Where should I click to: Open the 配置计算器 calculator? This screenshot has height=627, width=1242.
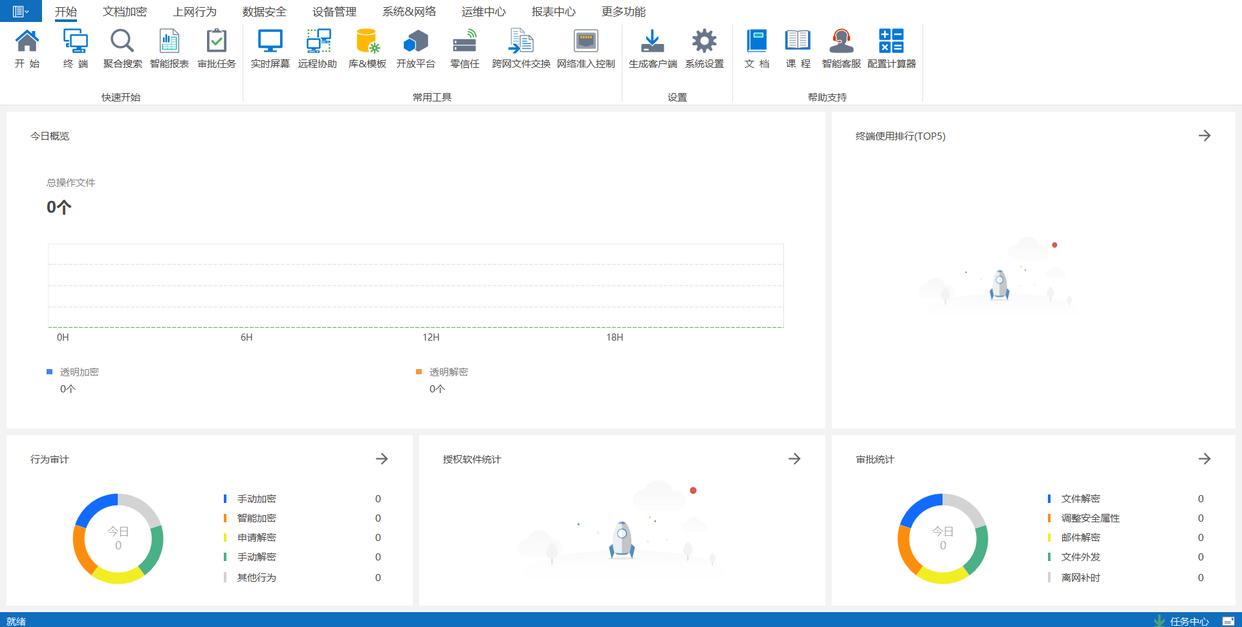pyautogui.click(x=891, y=42)
